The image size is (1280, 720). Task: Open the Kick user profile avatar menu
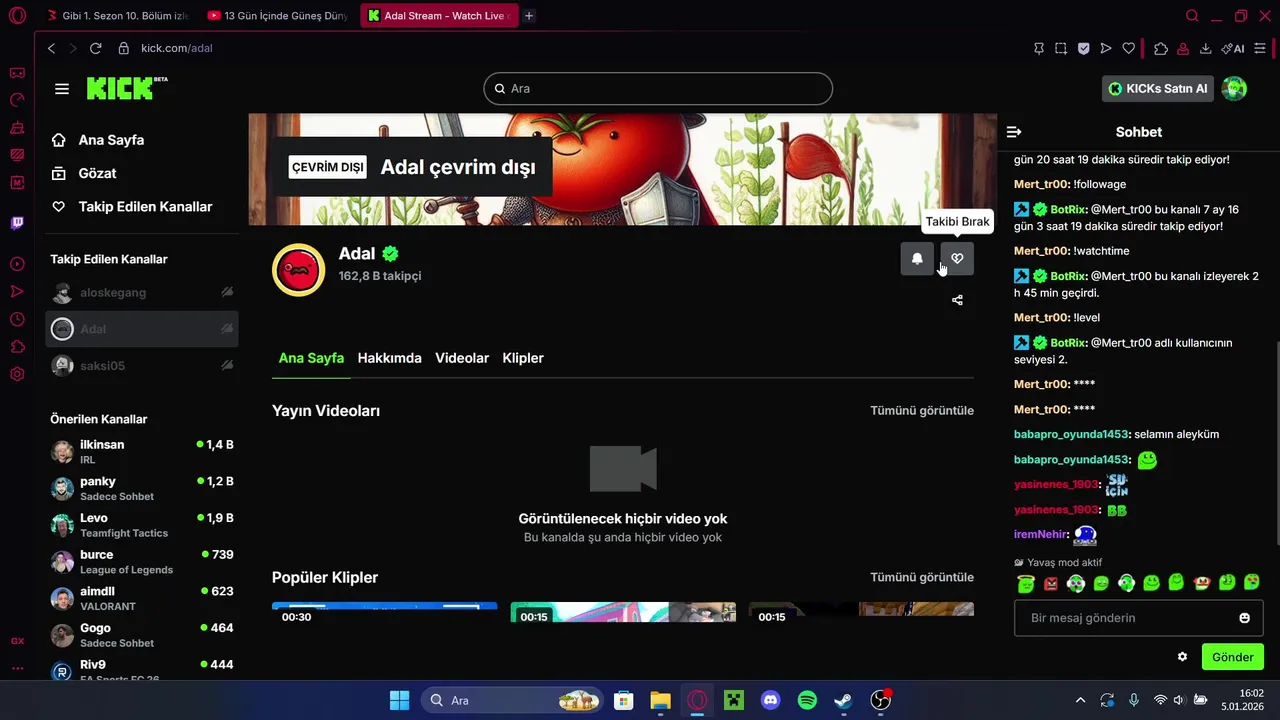[1235, 89]
